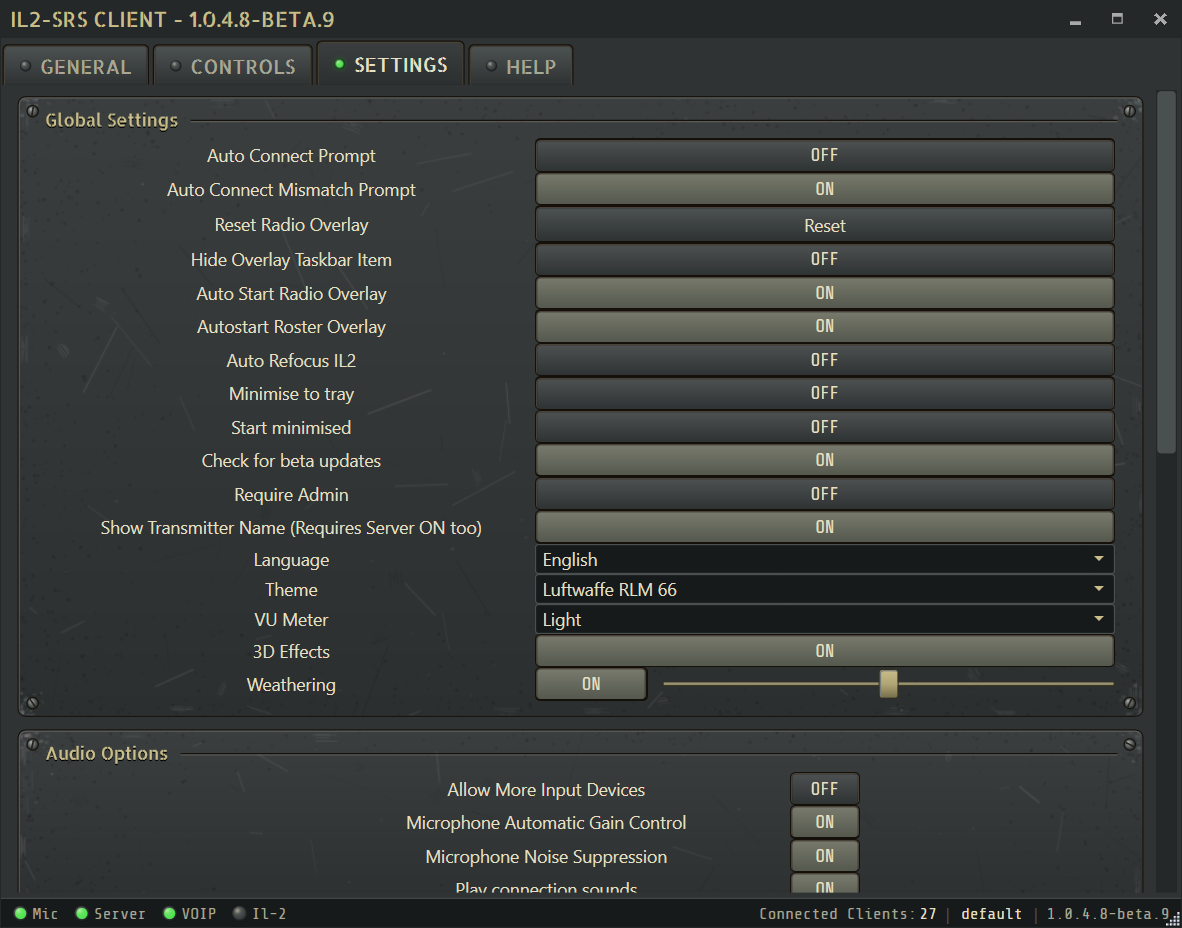The image size is (1182, 928).
Task: Turn off the Weathering ON button
Action: [591, 685]
